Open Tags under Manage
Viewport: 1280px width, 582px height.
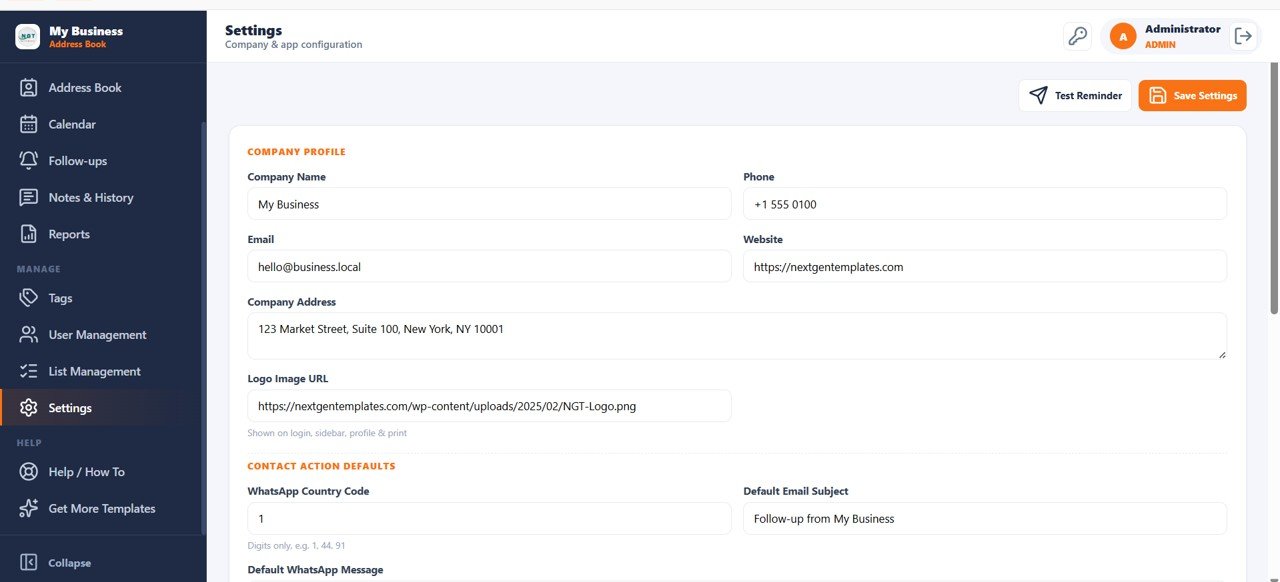(x=101, y=298)
